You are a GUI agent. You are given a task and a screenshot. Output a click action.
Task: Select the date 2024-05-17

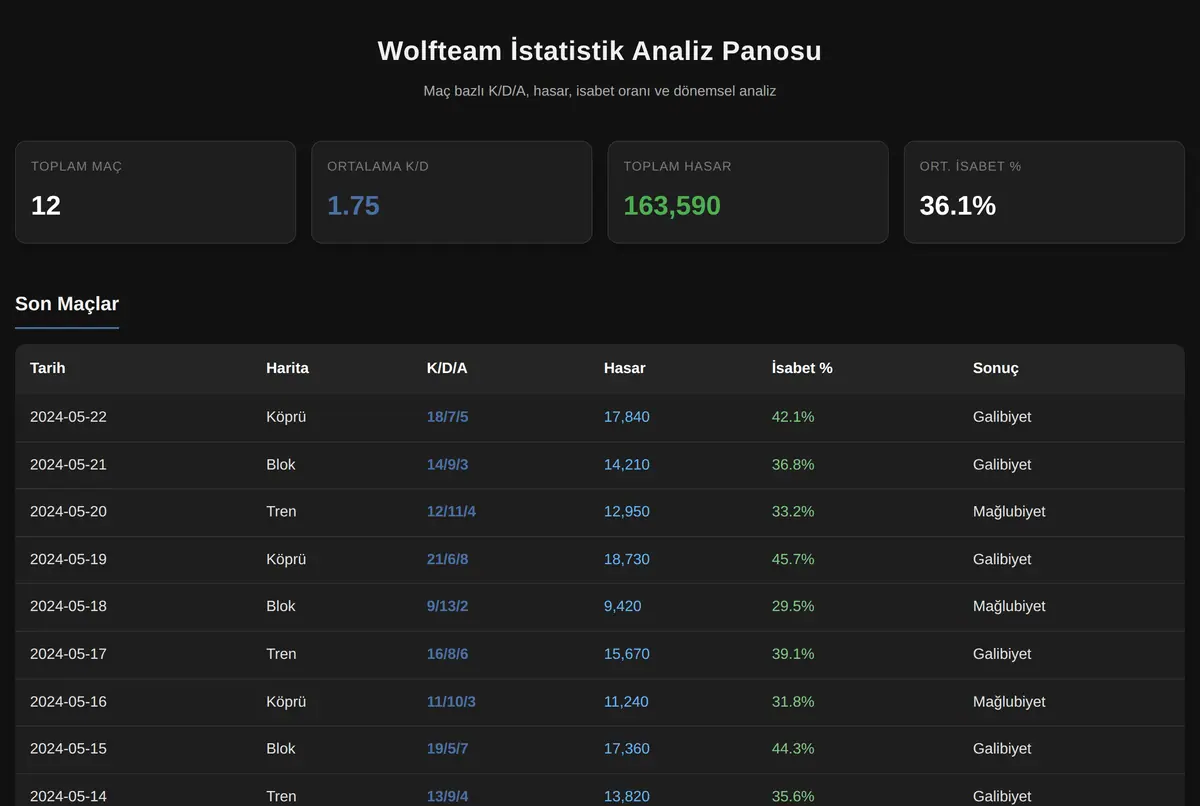[x=68, y=654]
